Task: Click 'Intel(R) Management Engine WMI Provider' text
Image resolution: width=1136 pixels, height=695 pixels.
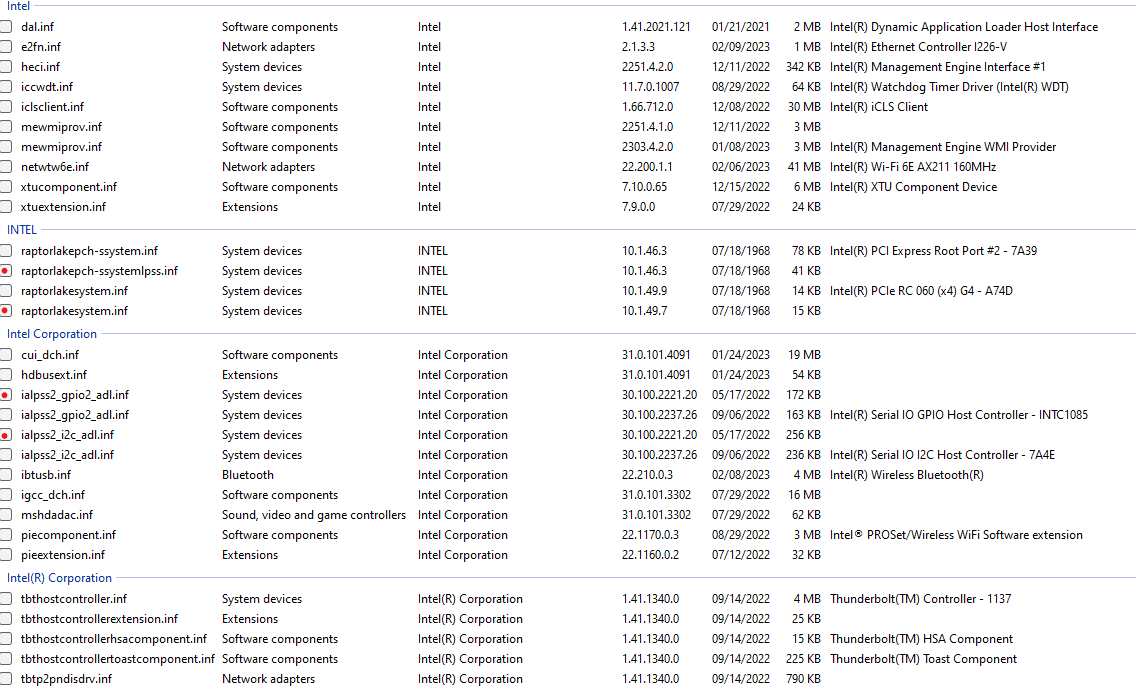Action: (x=943, y=147)
